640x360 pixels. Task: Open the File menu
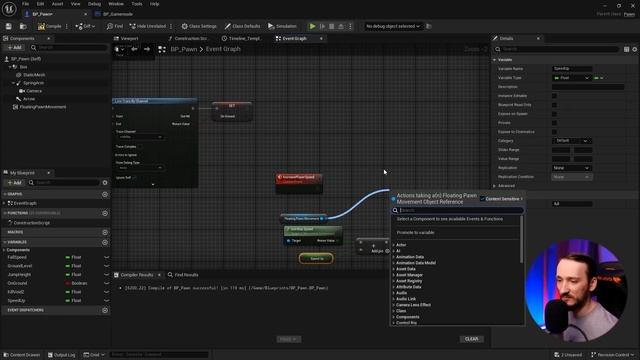click(x=25, y=4)
